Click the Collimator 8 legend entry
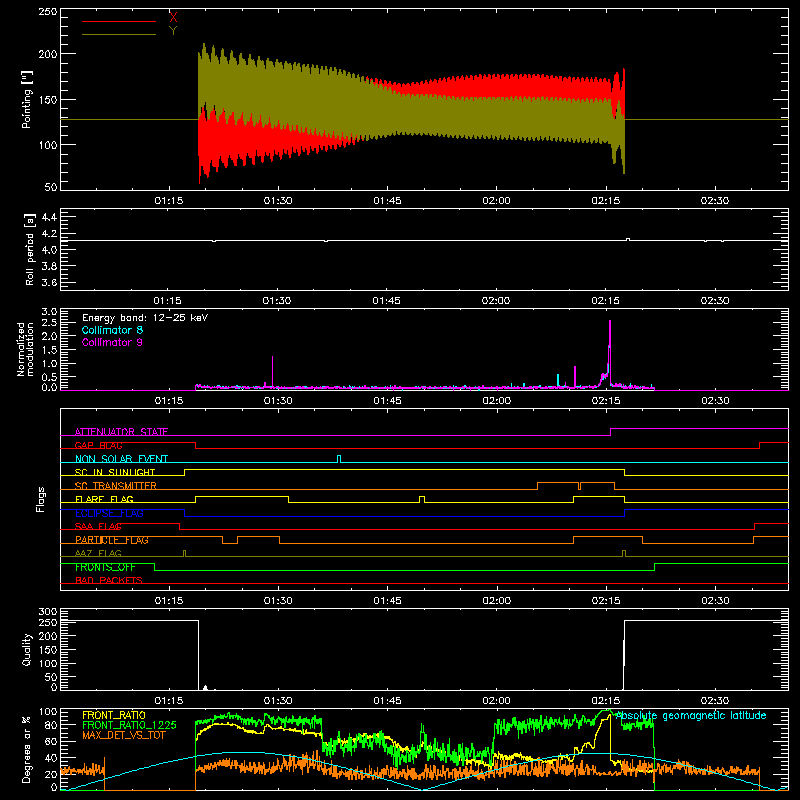The image size is (800, 800). pos(112,330)
